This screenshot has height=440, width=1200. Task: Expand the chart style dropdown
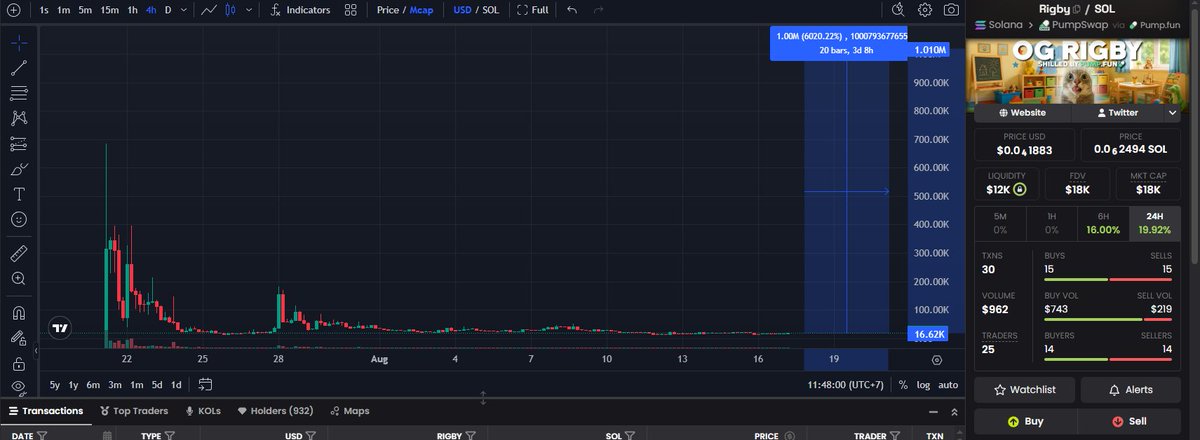pyautogui.click(x=248, y=10)
